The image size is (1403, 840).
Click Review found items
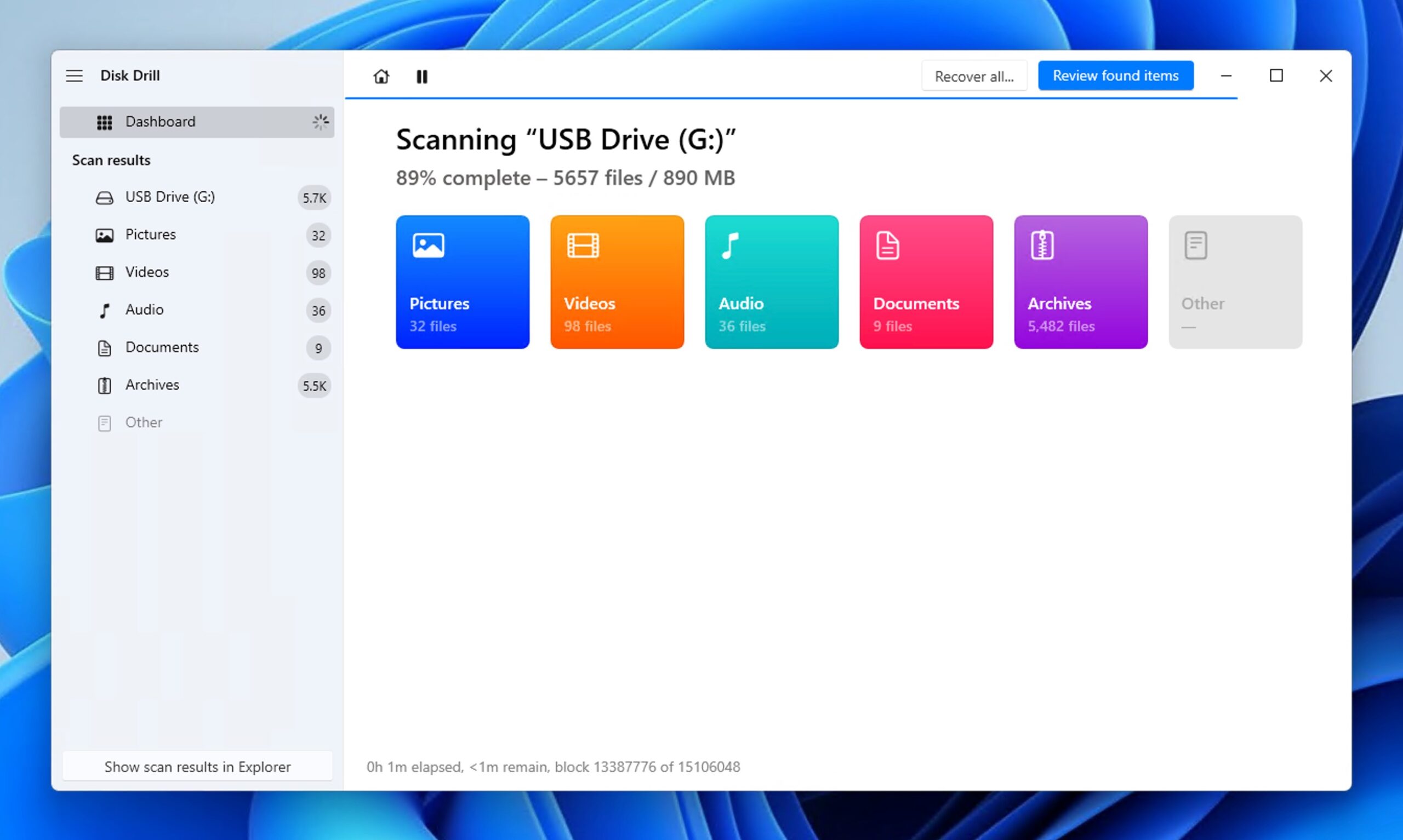pyautogui.click(x=1115, y=75)
